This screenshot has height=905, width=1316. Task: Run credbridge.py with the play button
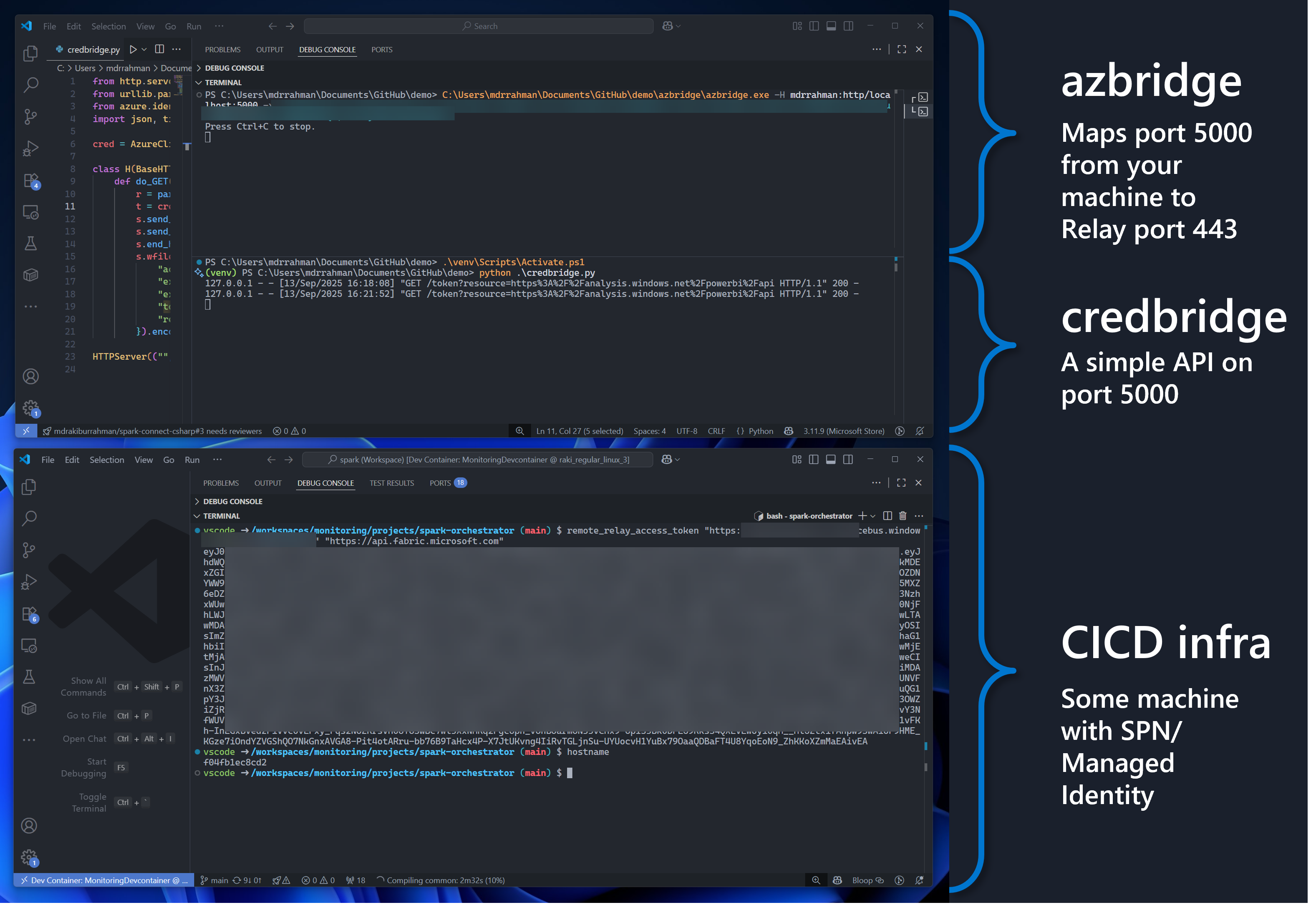[134, 50]
